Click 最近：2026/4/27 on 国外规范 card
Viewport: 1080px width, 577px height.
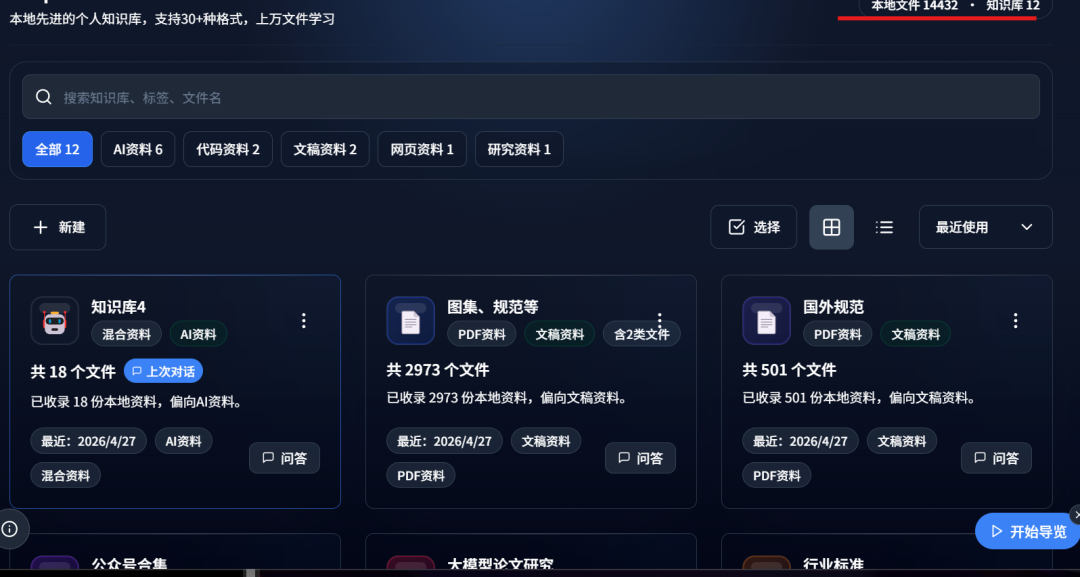pyautogui.click(x=800, y=441)
